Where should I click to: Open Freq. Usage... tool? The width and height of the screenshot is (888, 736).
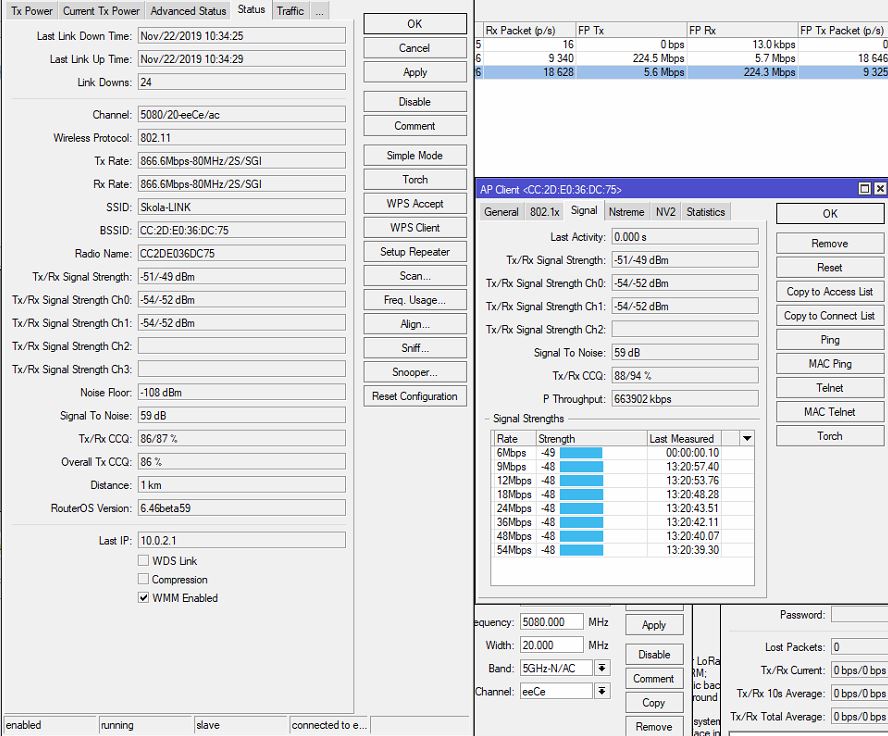pos(415,300)
